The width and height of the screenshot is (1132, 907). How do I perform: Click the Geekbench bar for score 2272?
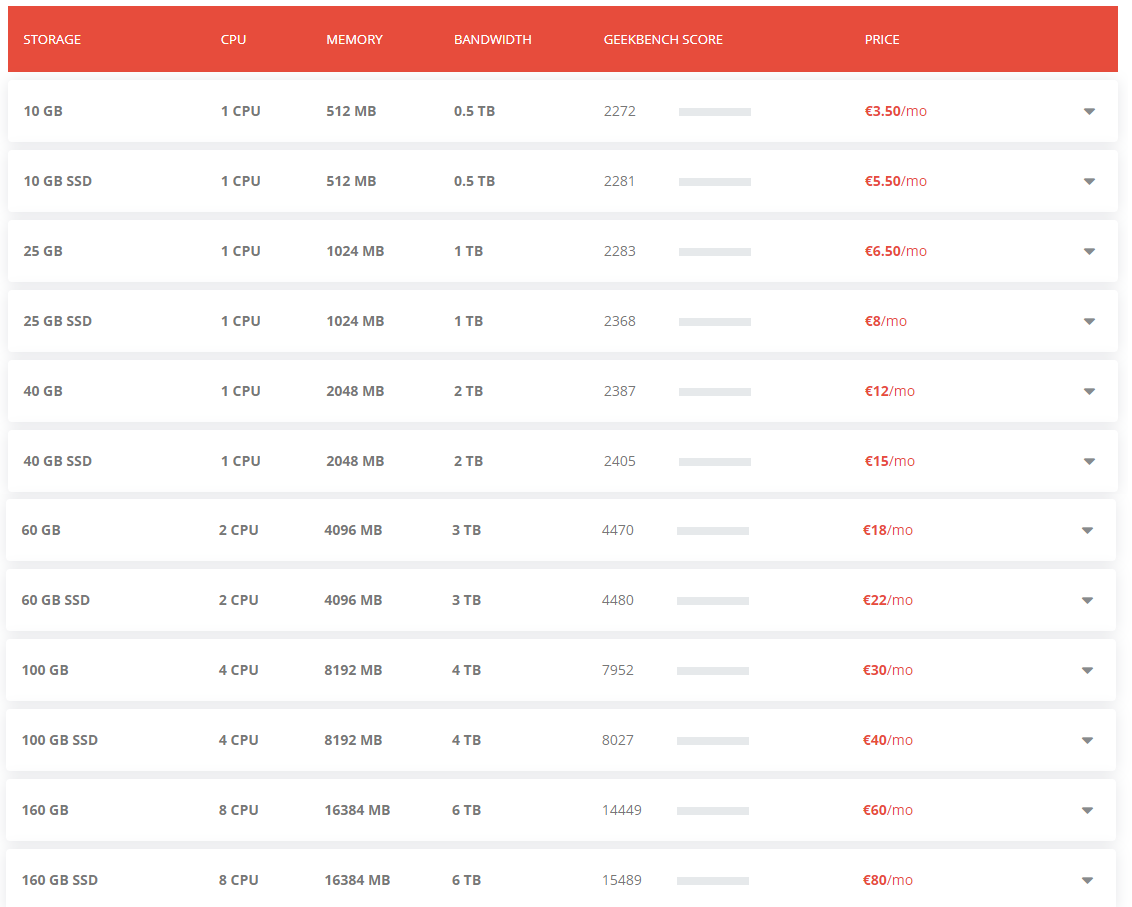point(714,112)
